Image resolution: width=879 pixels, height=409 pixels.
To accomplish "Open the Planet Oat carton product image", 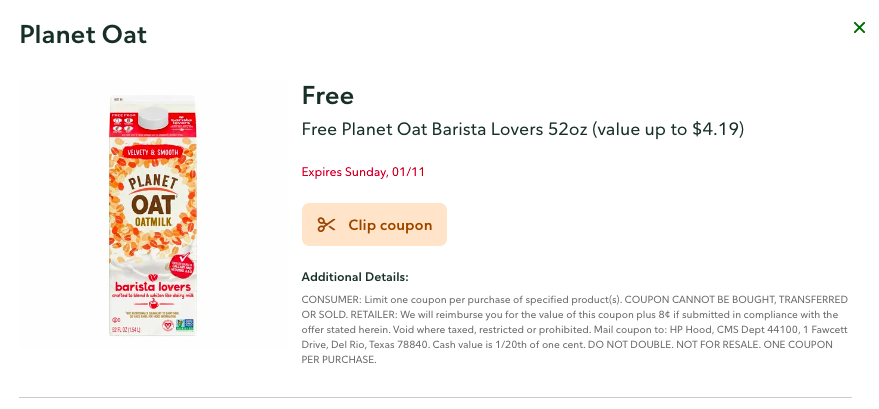I will [153, 215].
